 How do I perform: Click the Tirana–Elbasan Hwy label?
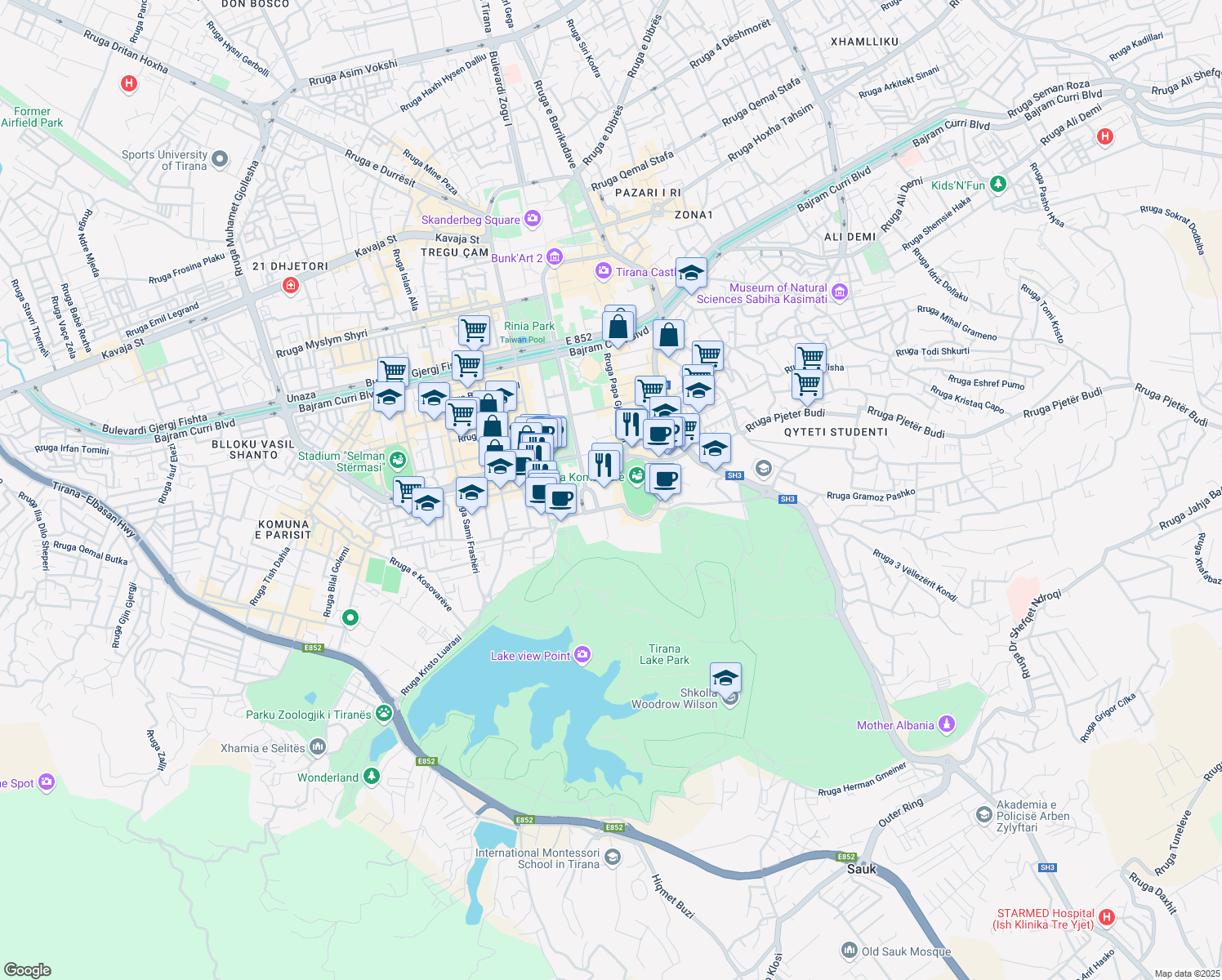[x=94, y=509]
